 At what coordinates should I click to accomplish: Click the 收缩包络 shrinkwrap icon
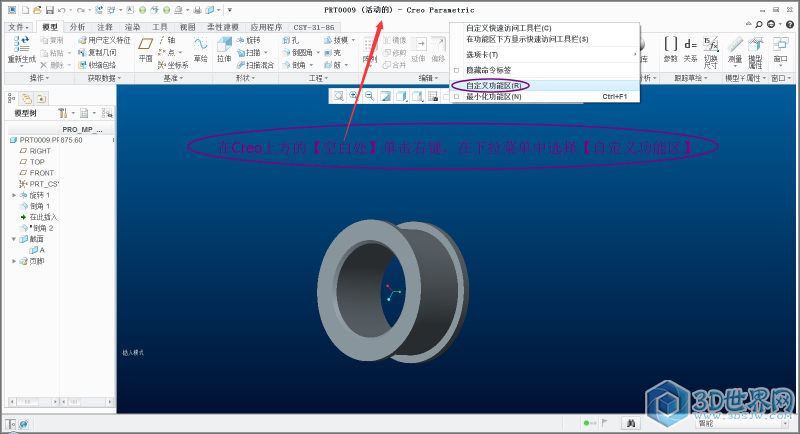click(97, 65)
